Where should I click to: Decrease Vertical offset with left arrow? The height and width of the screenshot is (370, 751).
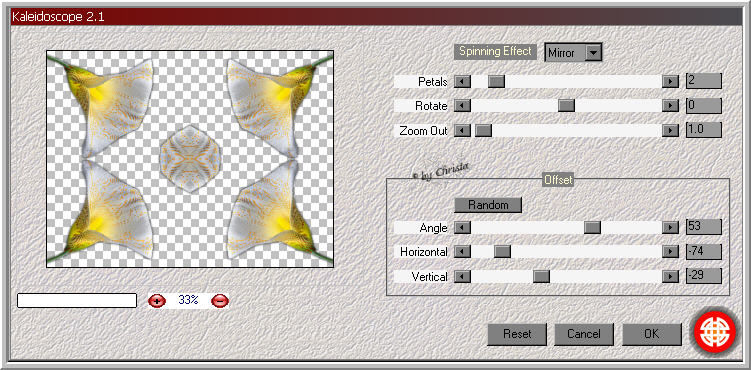pyautogui.click(x=462, y=276)
